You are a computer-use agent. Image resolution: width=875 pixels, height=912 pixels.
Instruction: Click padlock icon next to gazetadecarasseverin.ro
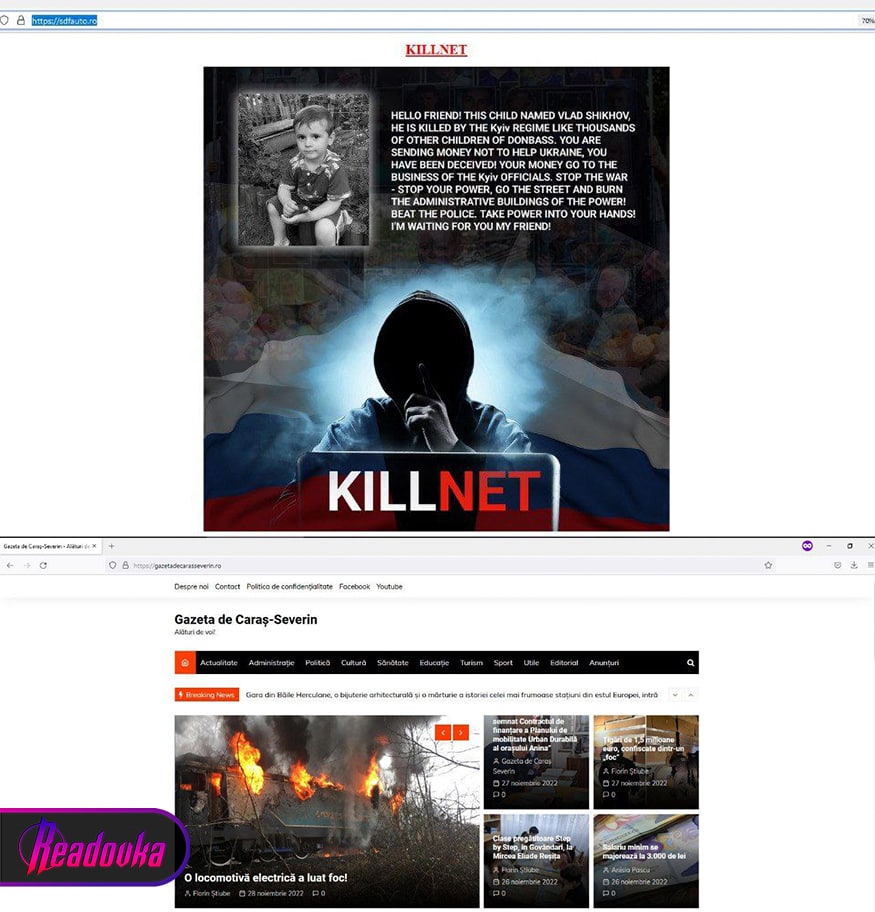(125, 565)
